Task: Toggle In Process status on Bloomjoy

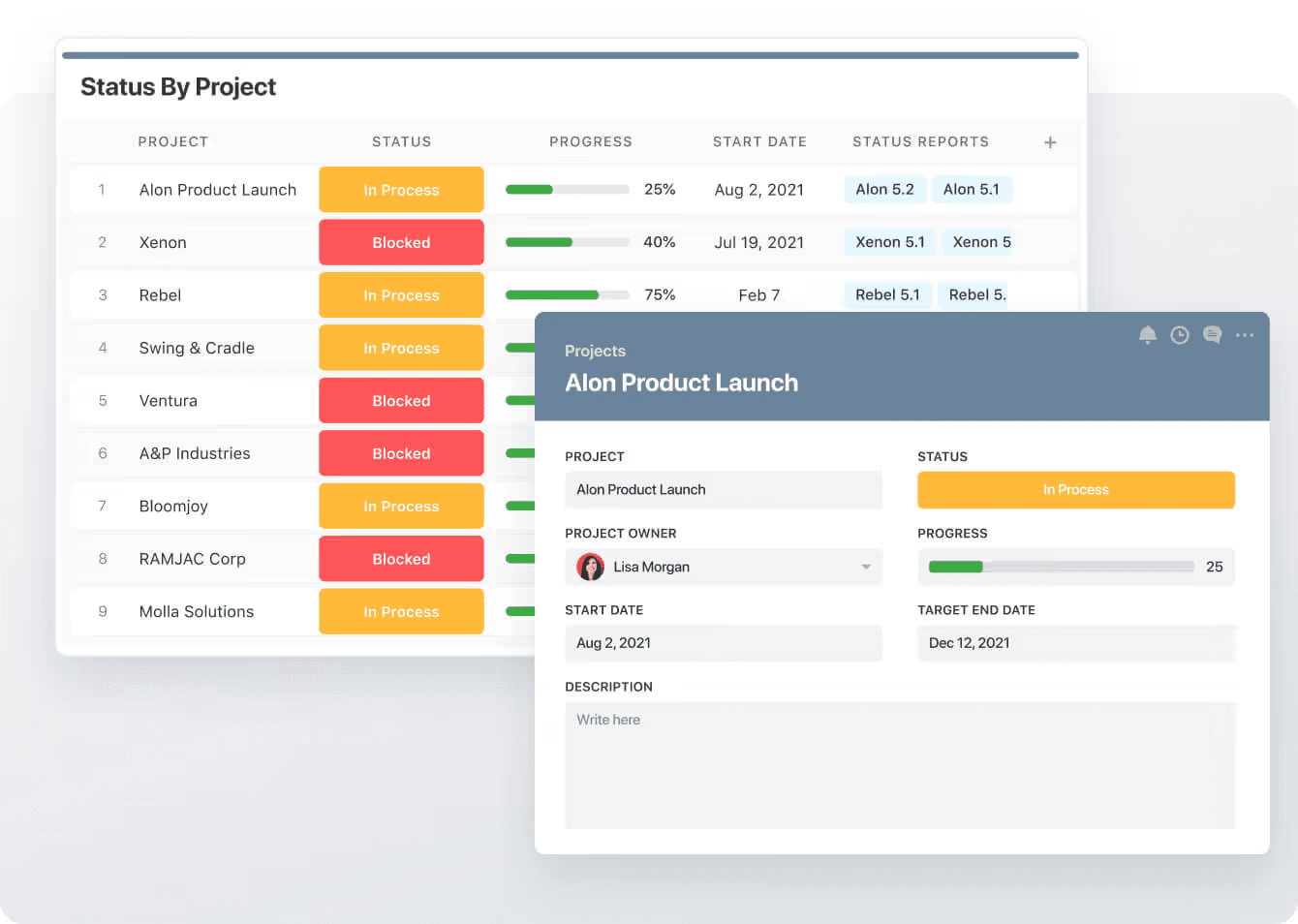Action: 401,506
